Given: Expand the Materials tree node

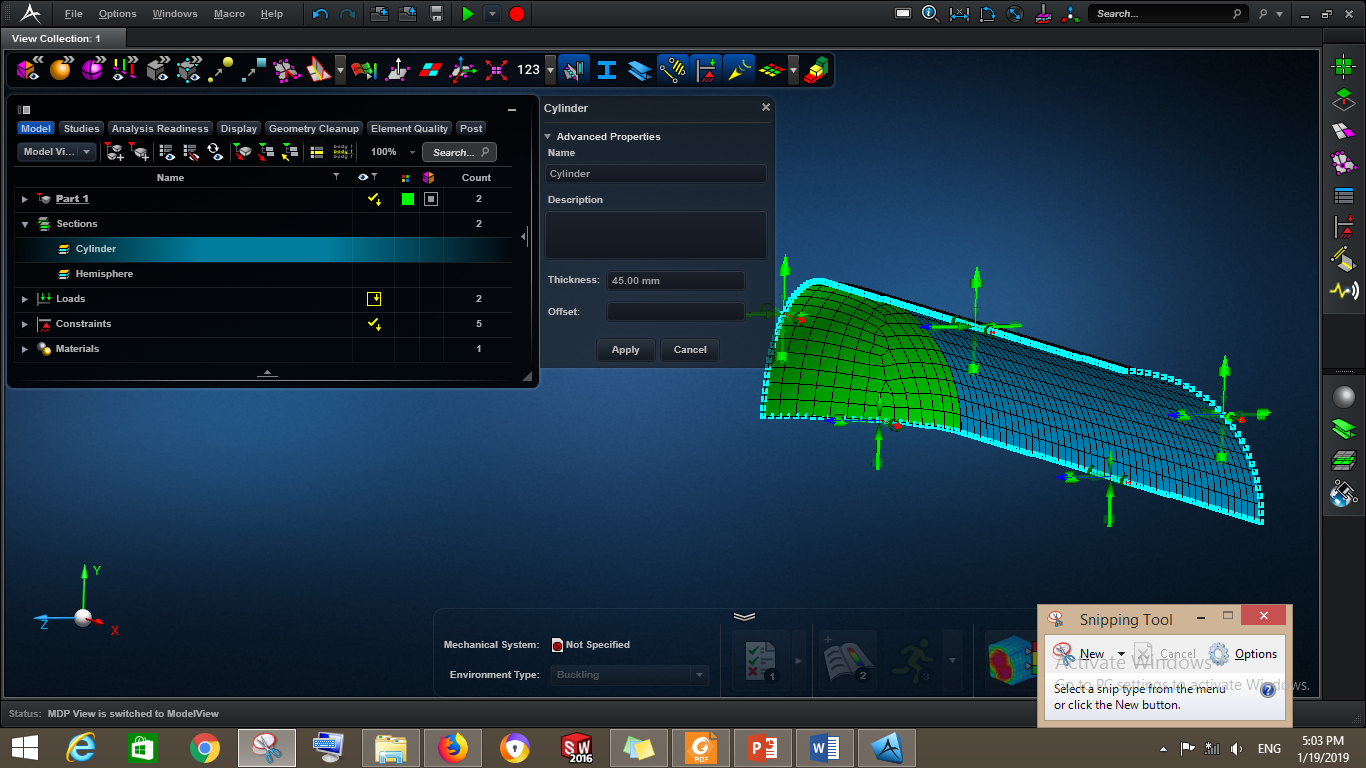Looking at the screenshot, I should 25,349.
